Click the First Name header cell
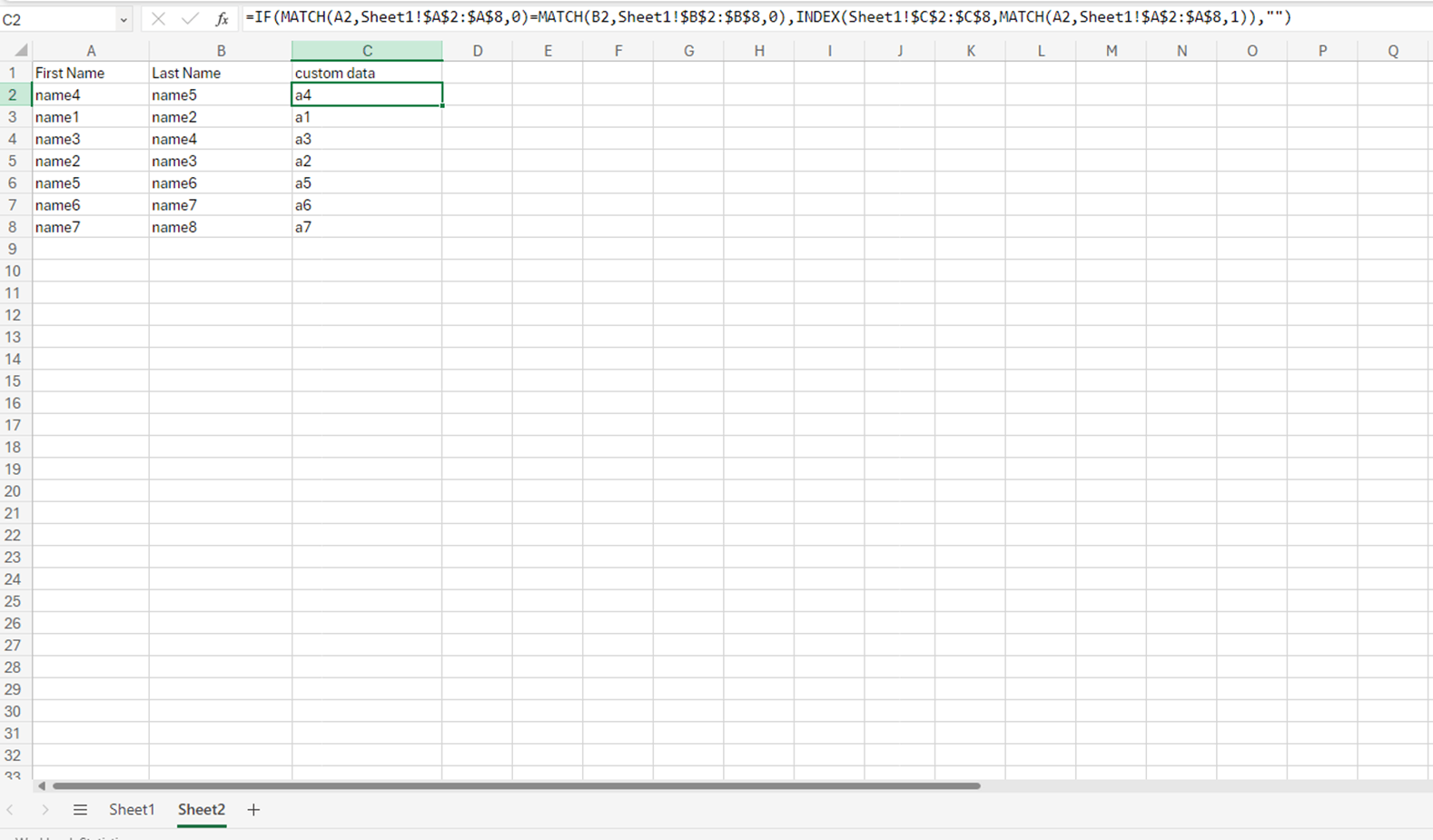Image resolution: width=1433 pixels, height=840 pixels. pyautogui.click(x=91, y=73)
